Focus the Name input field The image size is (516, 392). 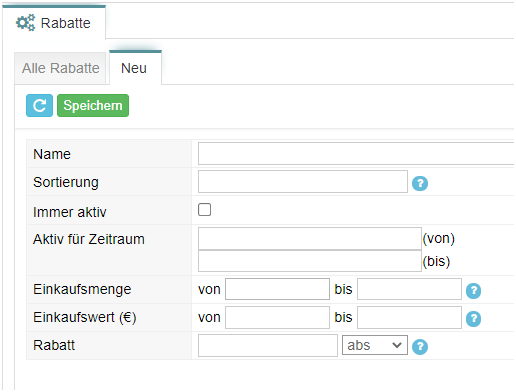356,153
